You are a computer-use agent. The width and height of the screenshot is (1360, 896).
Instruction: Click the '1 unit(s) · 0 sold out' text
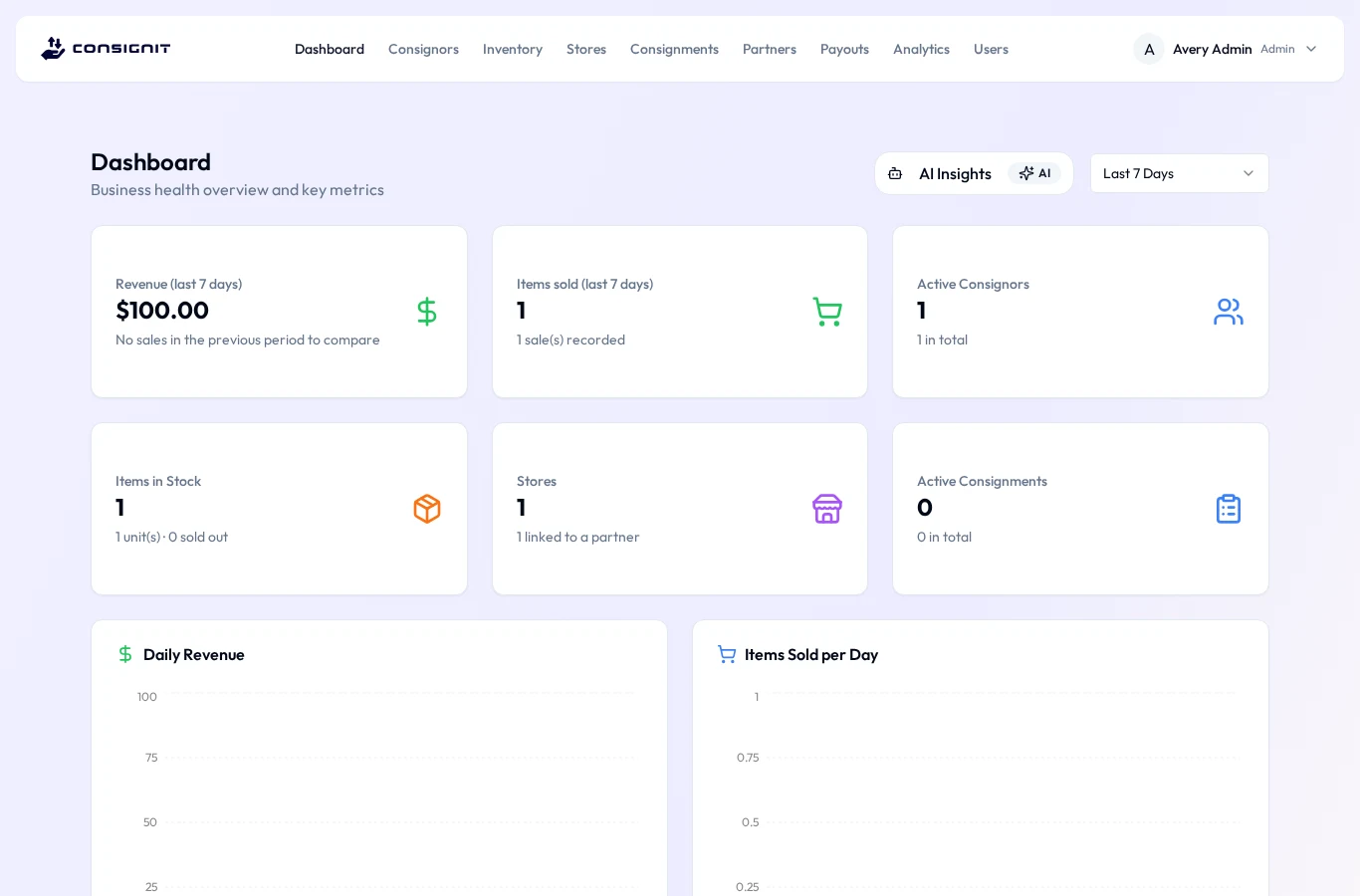(171, 537)
